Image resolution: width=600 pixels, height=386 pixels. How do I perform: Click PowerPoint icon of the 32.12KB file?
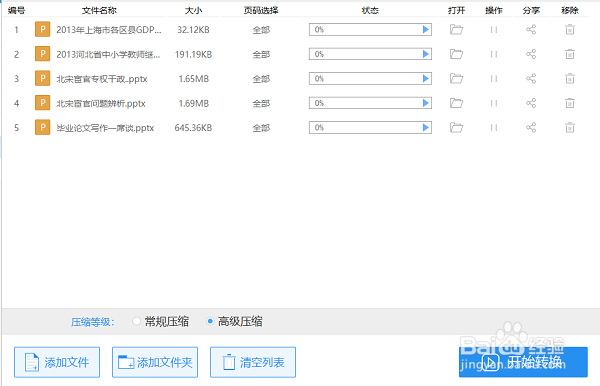pos(42,29)
